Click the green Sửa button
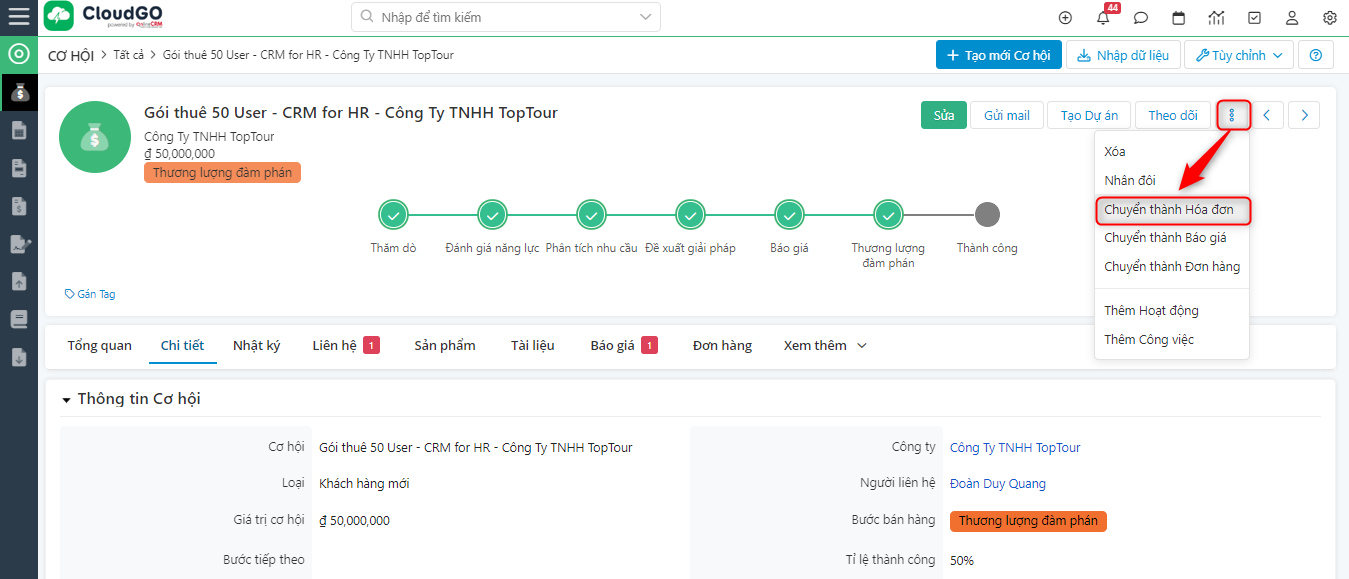This screenshot has width=1349, height=579. point(943,116)
